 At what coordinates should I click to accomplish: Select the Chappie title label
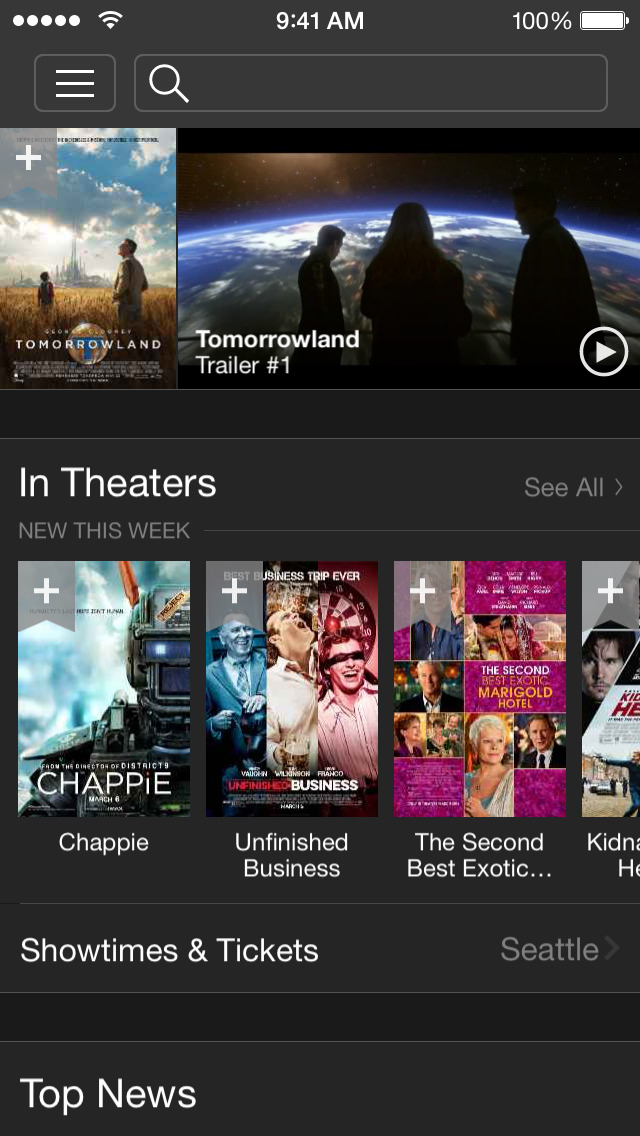(x=104, y=842)
